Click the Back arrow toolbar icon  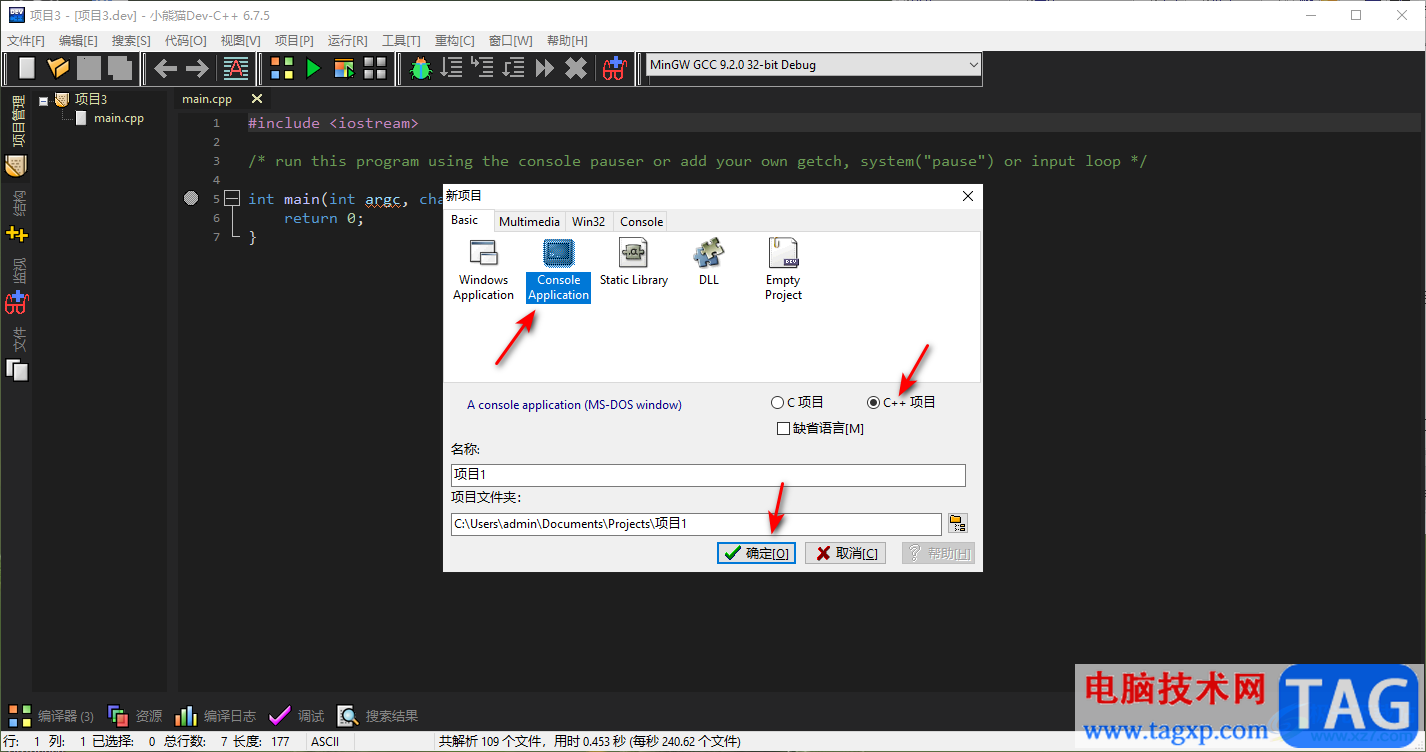pos(166,68)
